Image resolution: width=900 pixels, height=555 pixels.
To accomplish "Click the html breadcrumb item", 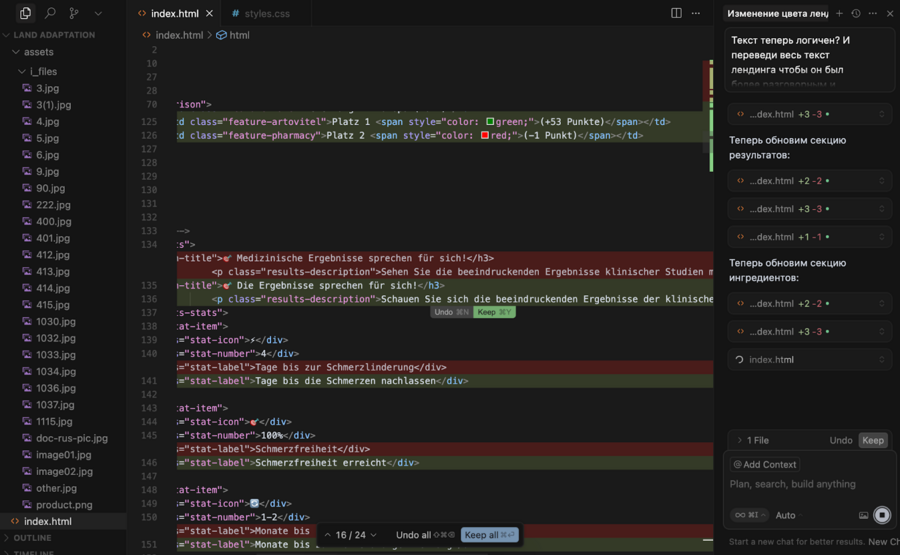I will pos(239,35).
